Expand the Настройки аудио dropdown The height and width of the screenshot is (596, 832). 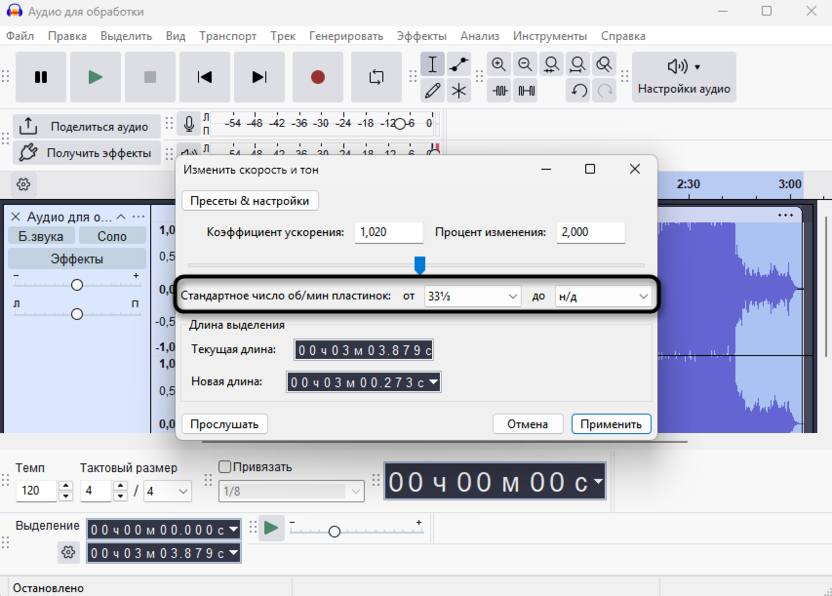pyautogui.click(x=684, y=77)
